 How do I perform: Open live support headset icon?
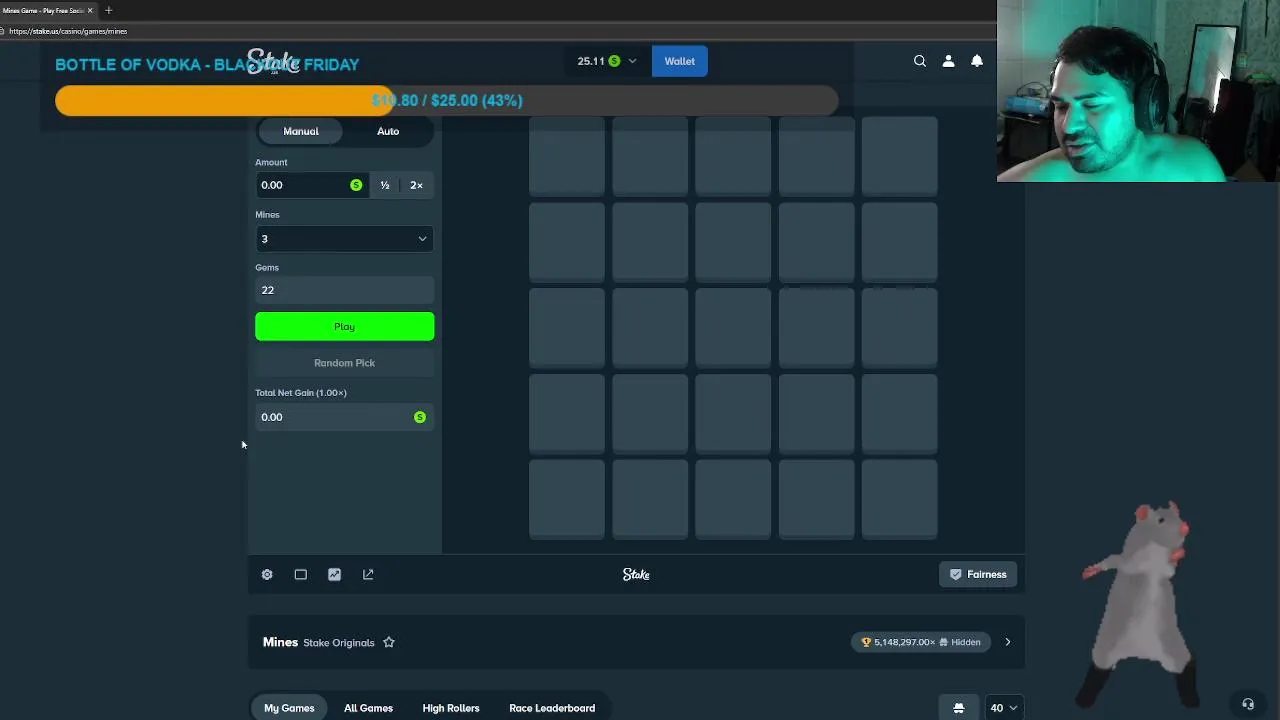point(1247,704)
